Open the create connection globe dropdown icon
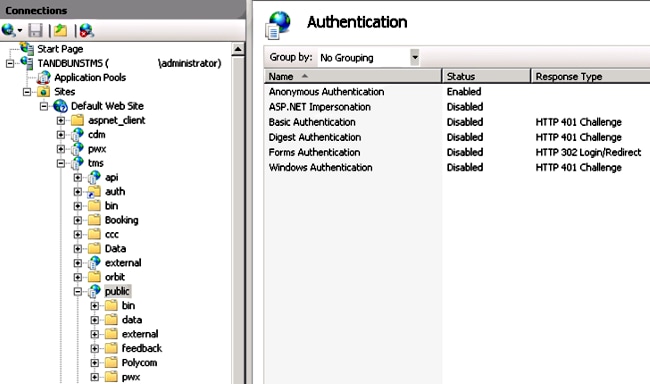The width and height of the screenshot is (650, 384). coord(11,30)
